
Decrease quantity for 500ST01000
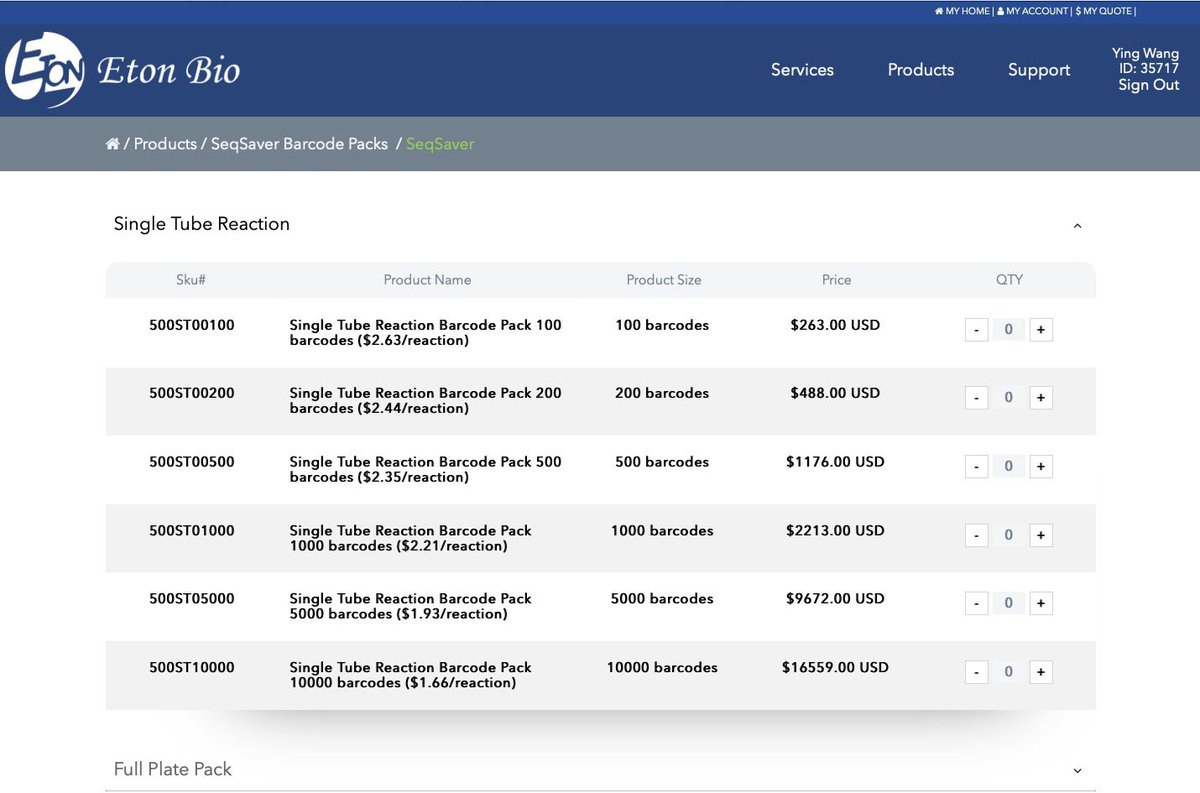tap(976, 535)
